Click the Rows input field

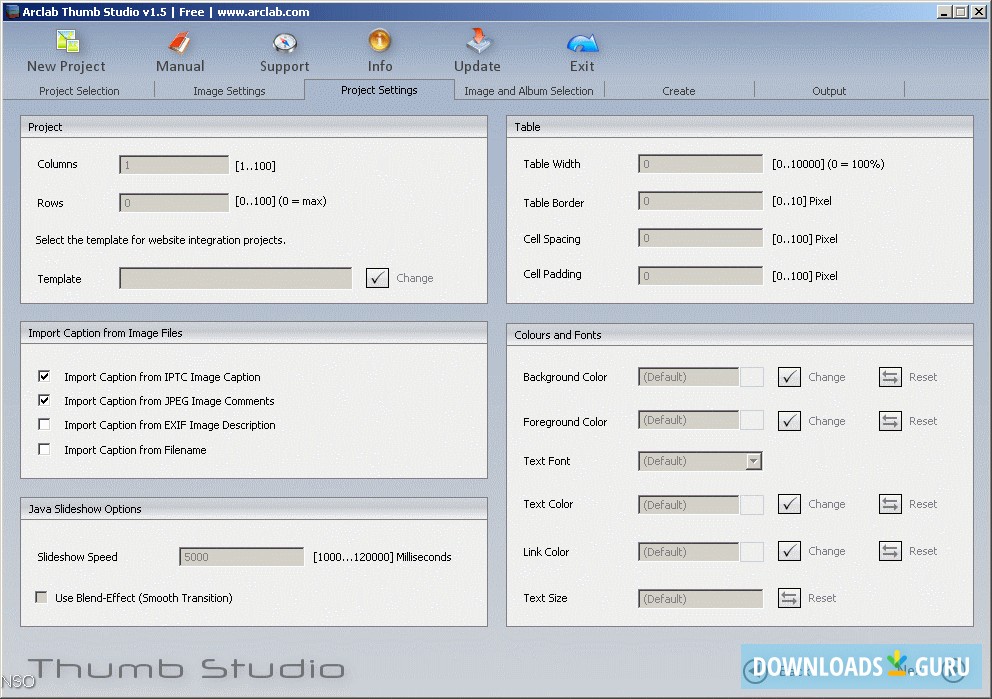174,202
